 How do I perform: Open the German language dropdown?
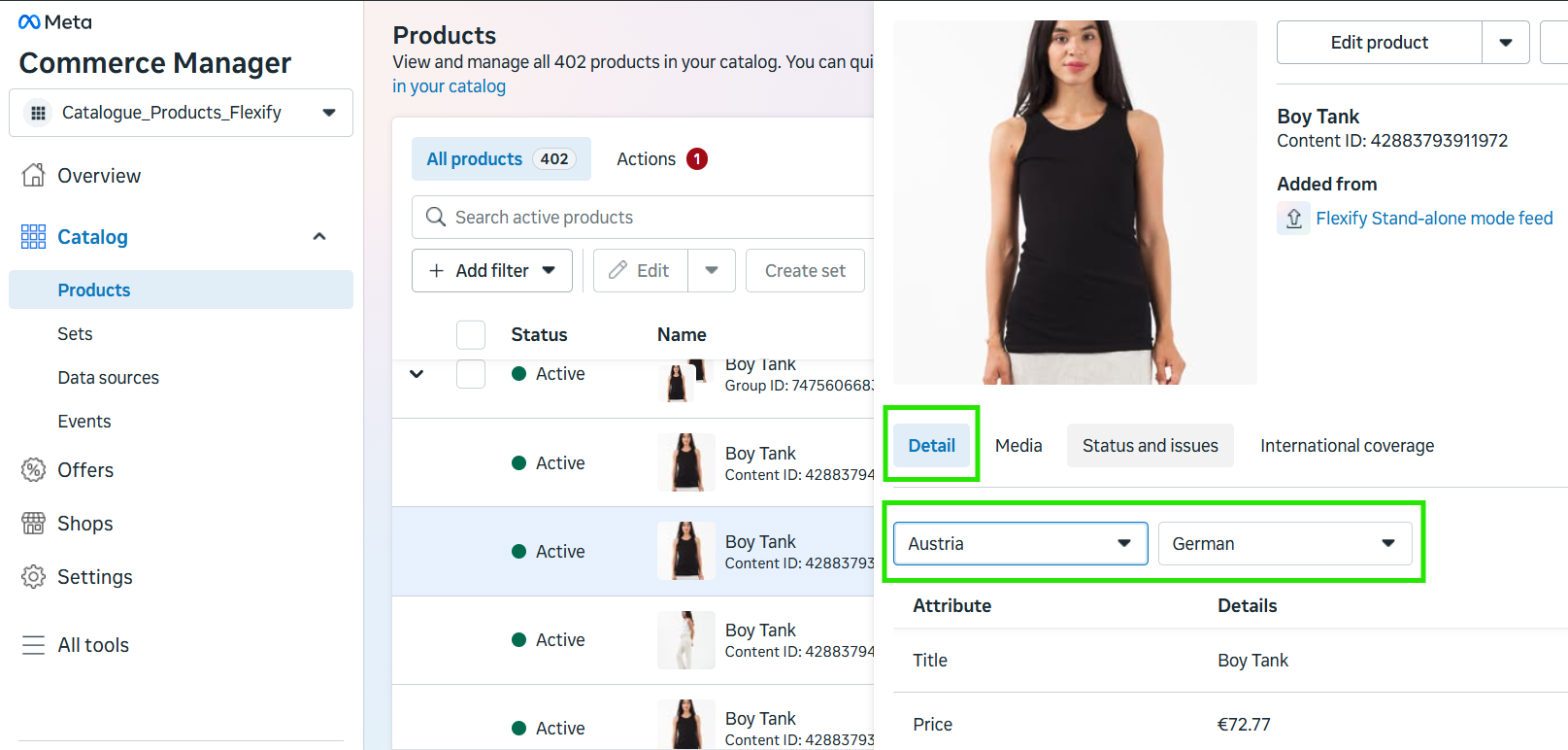(1284, 544)
